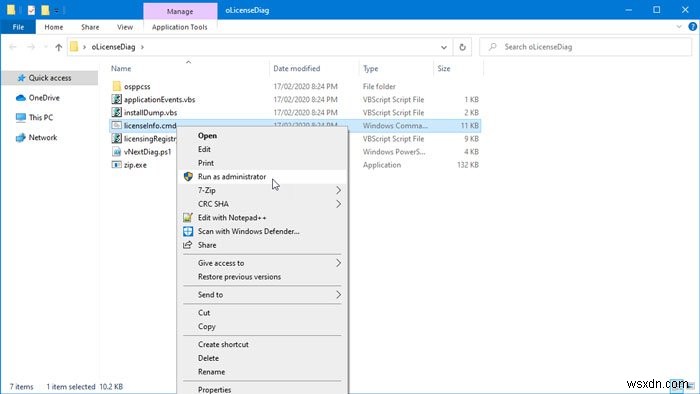
Task: Choose Copy from the context menu
Action: point(207,327)
